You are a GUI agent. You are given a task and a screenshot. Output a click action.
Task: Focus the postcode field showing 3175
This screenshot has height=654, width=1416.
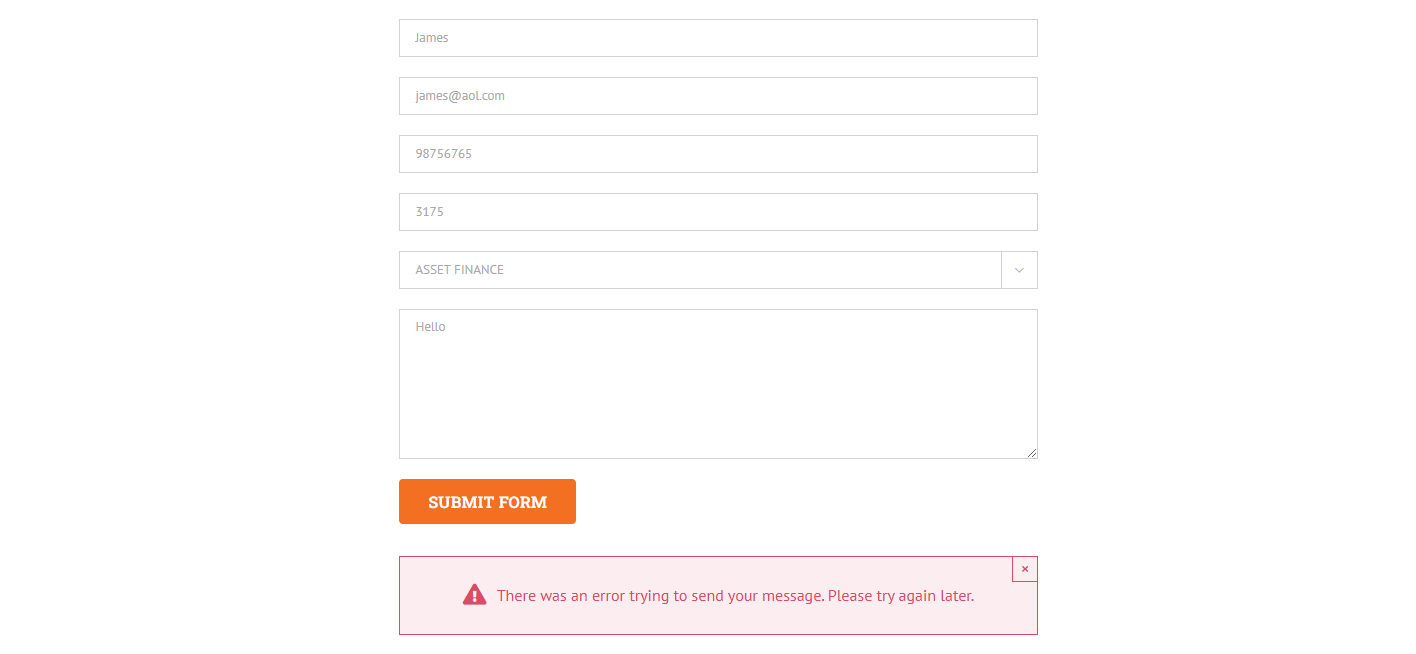718,212
